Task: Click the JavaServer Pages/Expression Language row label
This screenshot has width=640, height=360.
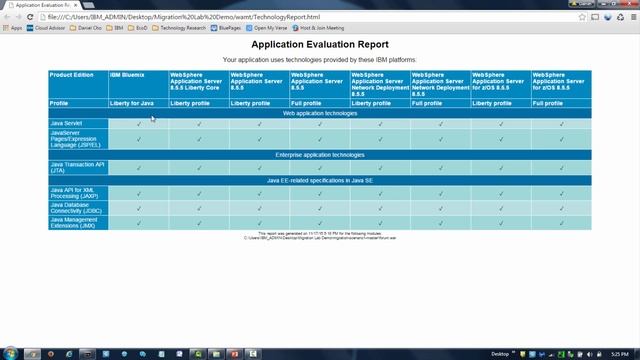Action: (x=78, y=139)
